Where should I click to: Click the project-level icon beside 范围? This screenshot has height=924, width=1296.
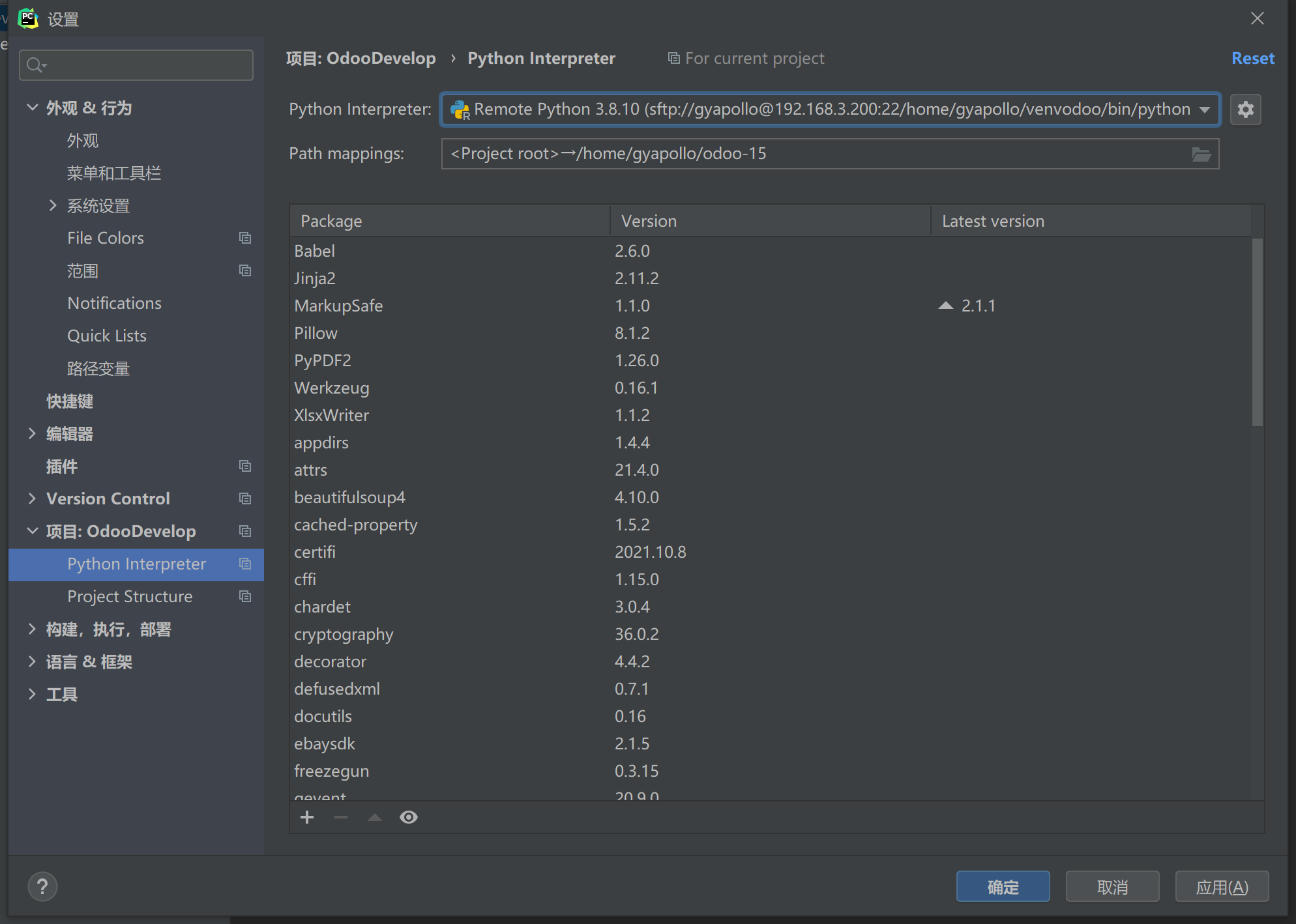(245, 270)
